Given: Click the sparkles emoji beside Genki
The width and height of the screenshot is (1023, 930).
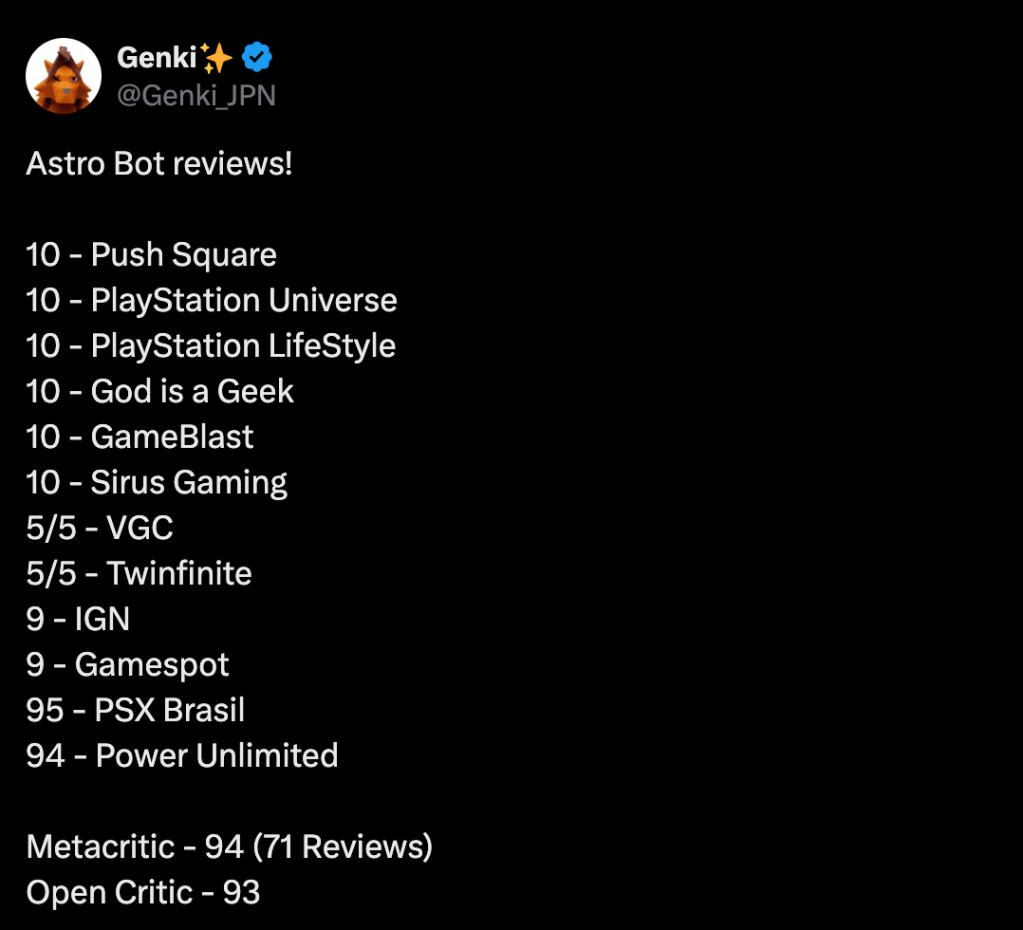Looking at the screenshot, I should click(216, 59).
